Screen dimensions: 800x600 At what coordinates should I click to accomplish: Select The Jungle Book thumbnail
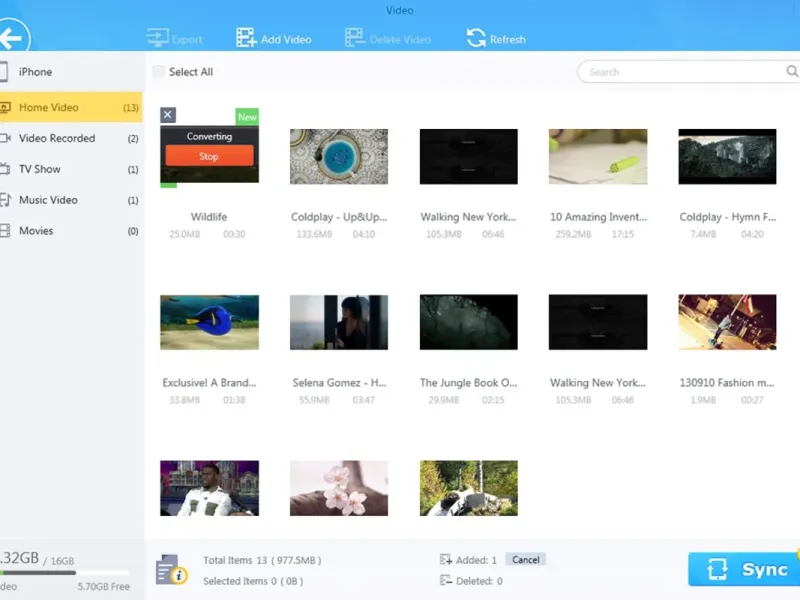(468, 322)
